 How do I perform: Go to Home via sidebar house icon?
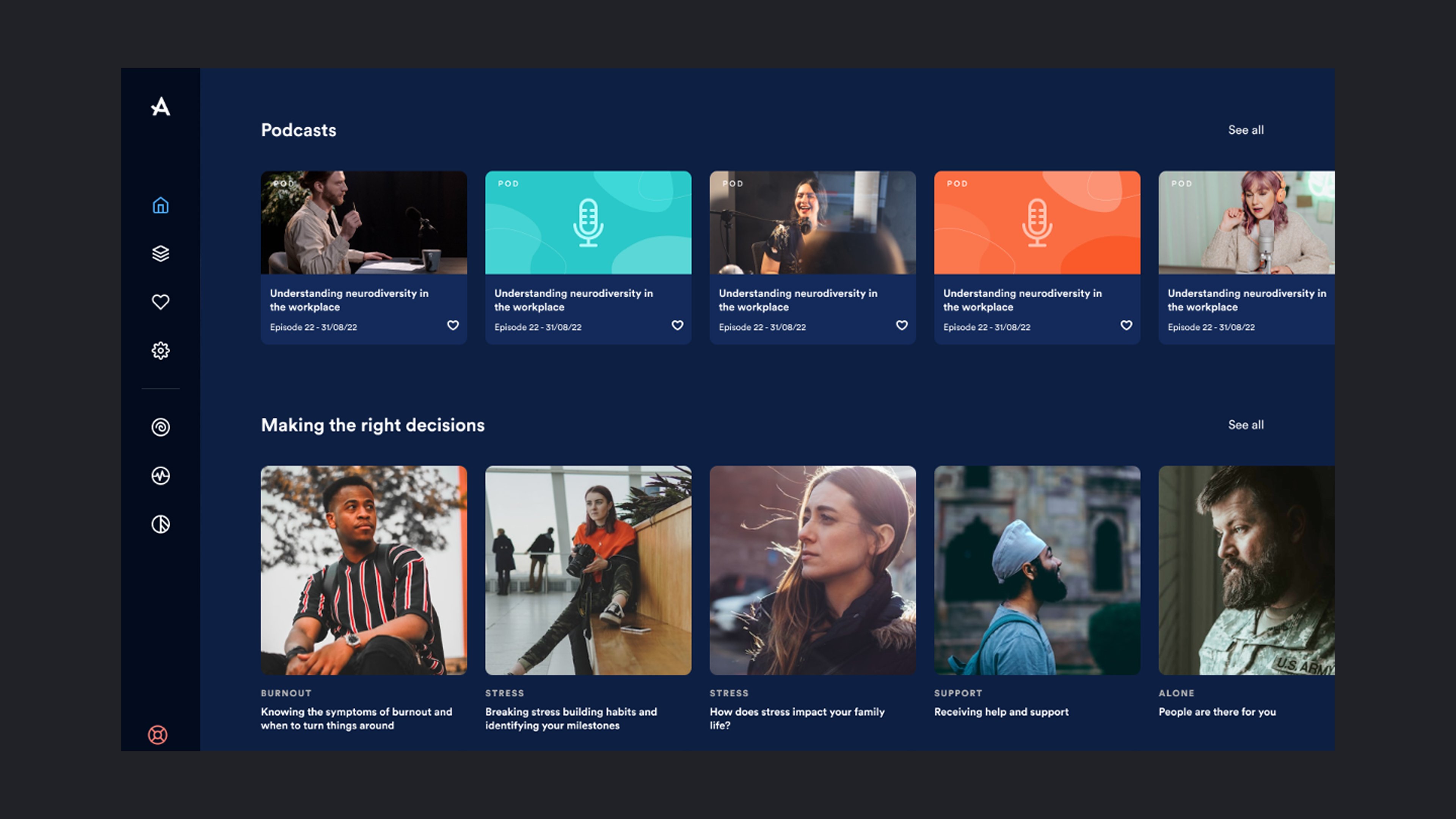click(x=160, y=205)
